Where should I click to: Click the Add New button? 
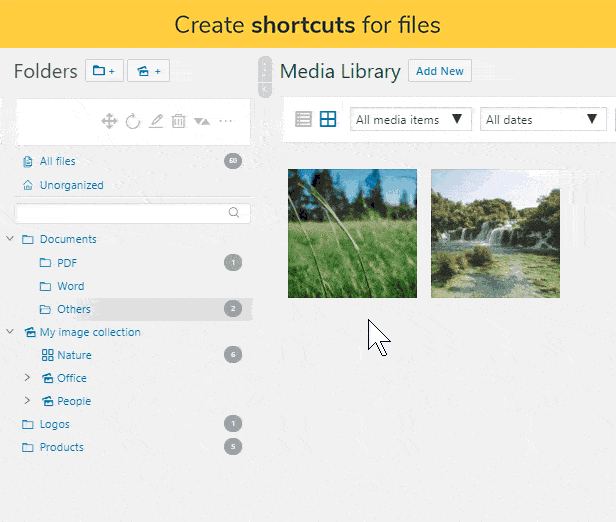click(x=440, y=71)
